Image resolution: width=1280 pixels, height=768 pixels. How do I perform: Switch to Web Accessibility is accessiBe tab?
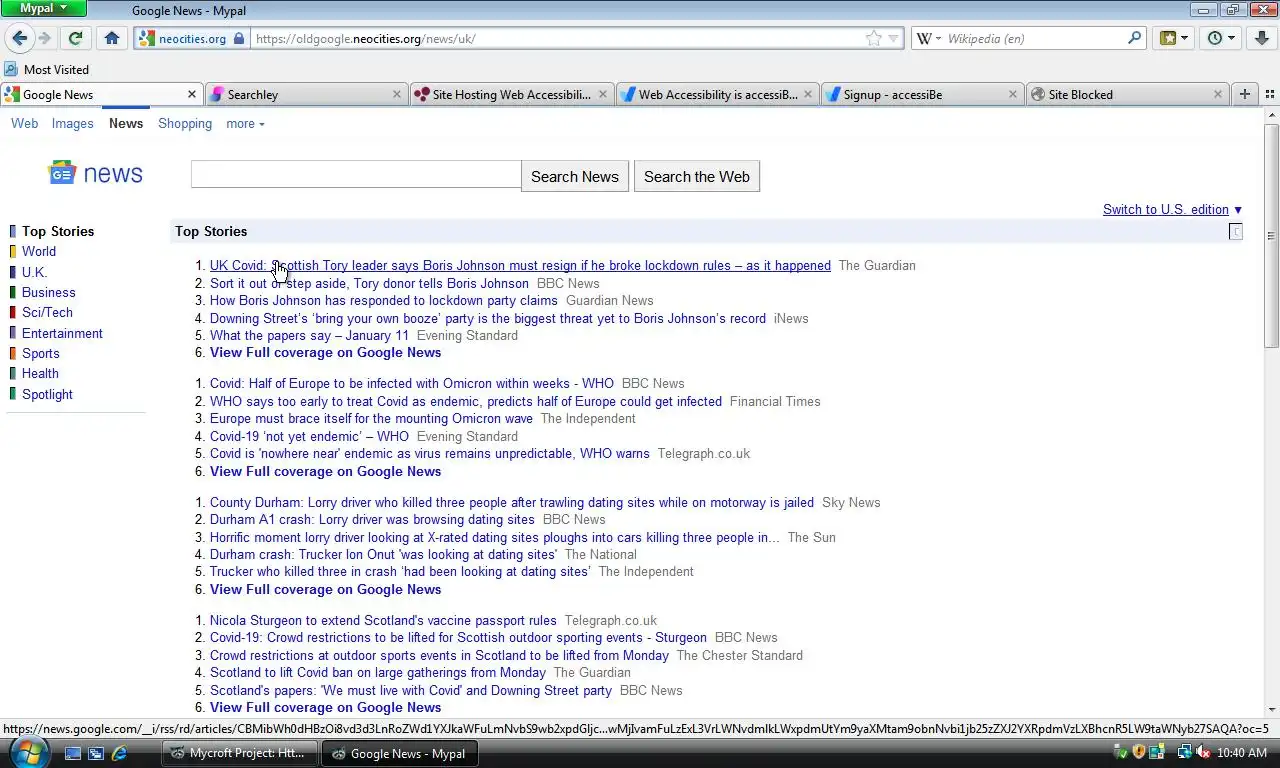click(718, 94)
